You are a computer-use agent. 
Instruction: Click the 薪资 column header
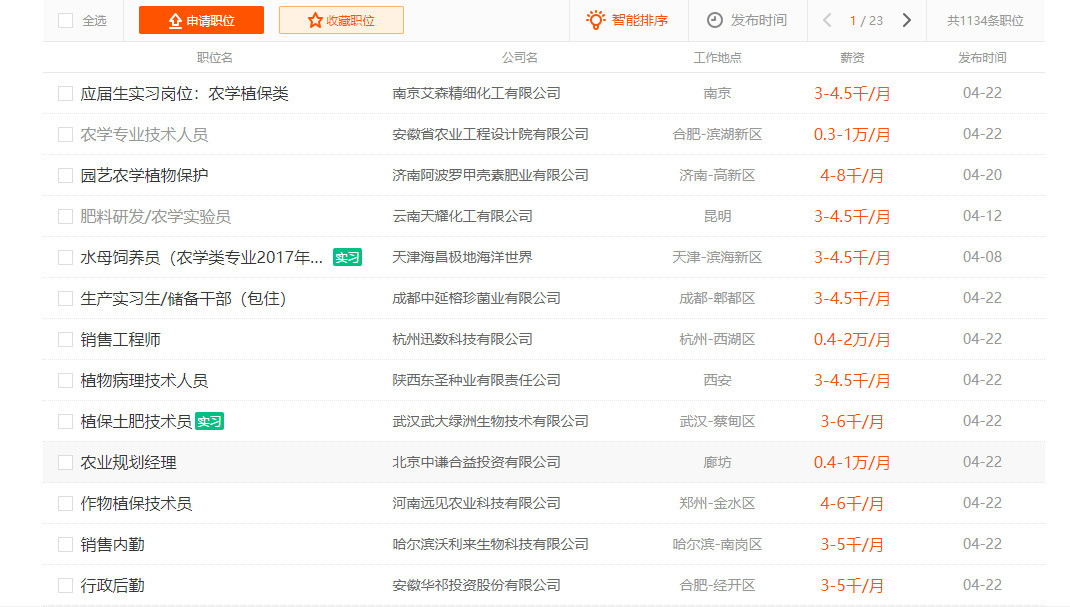[852, 58]
